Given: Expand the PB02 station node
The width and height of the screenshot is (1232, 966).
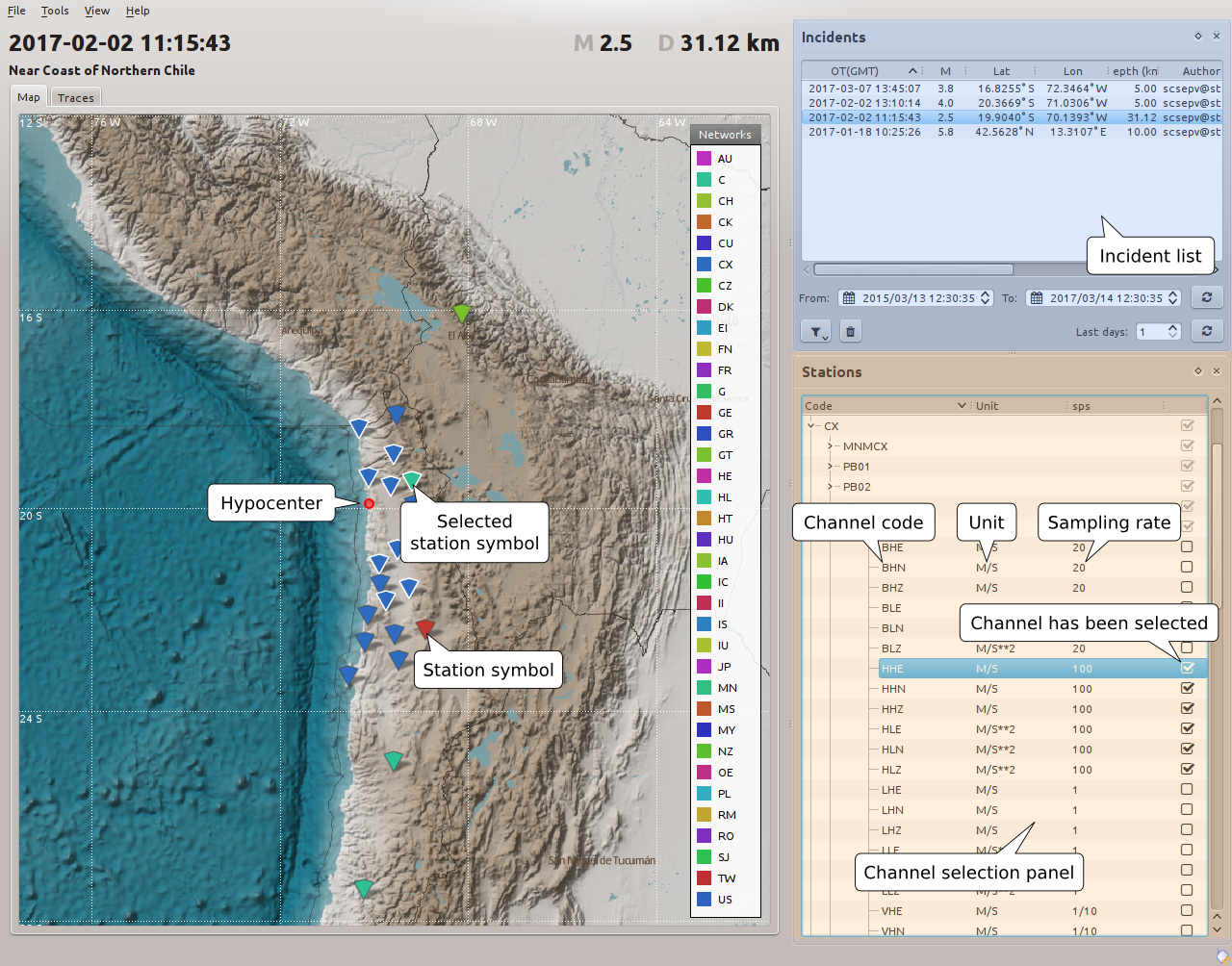Looking at the screenshot, I should [x=830, y=487].
